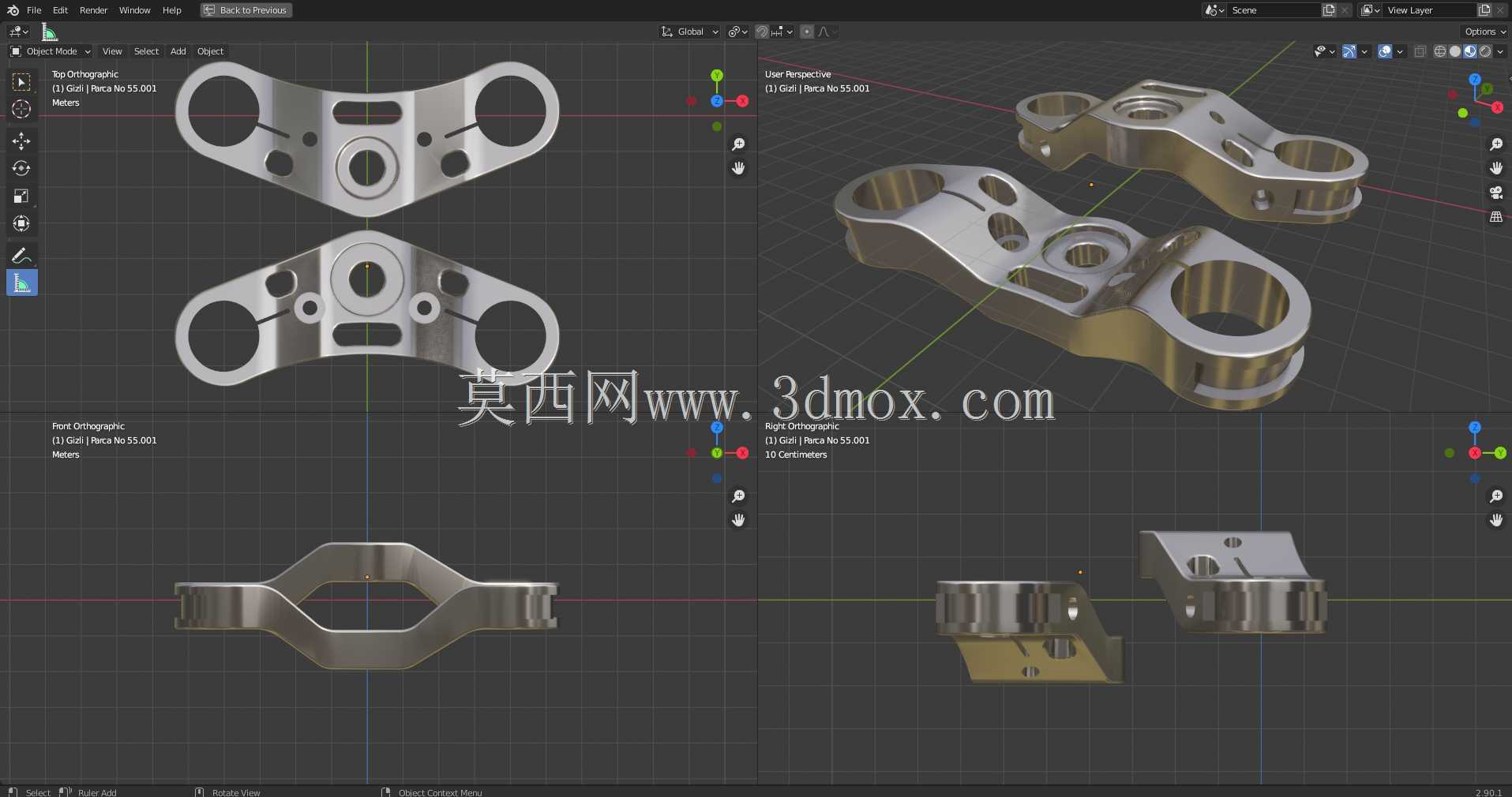Toggle proportional editing

click(806, 32)
